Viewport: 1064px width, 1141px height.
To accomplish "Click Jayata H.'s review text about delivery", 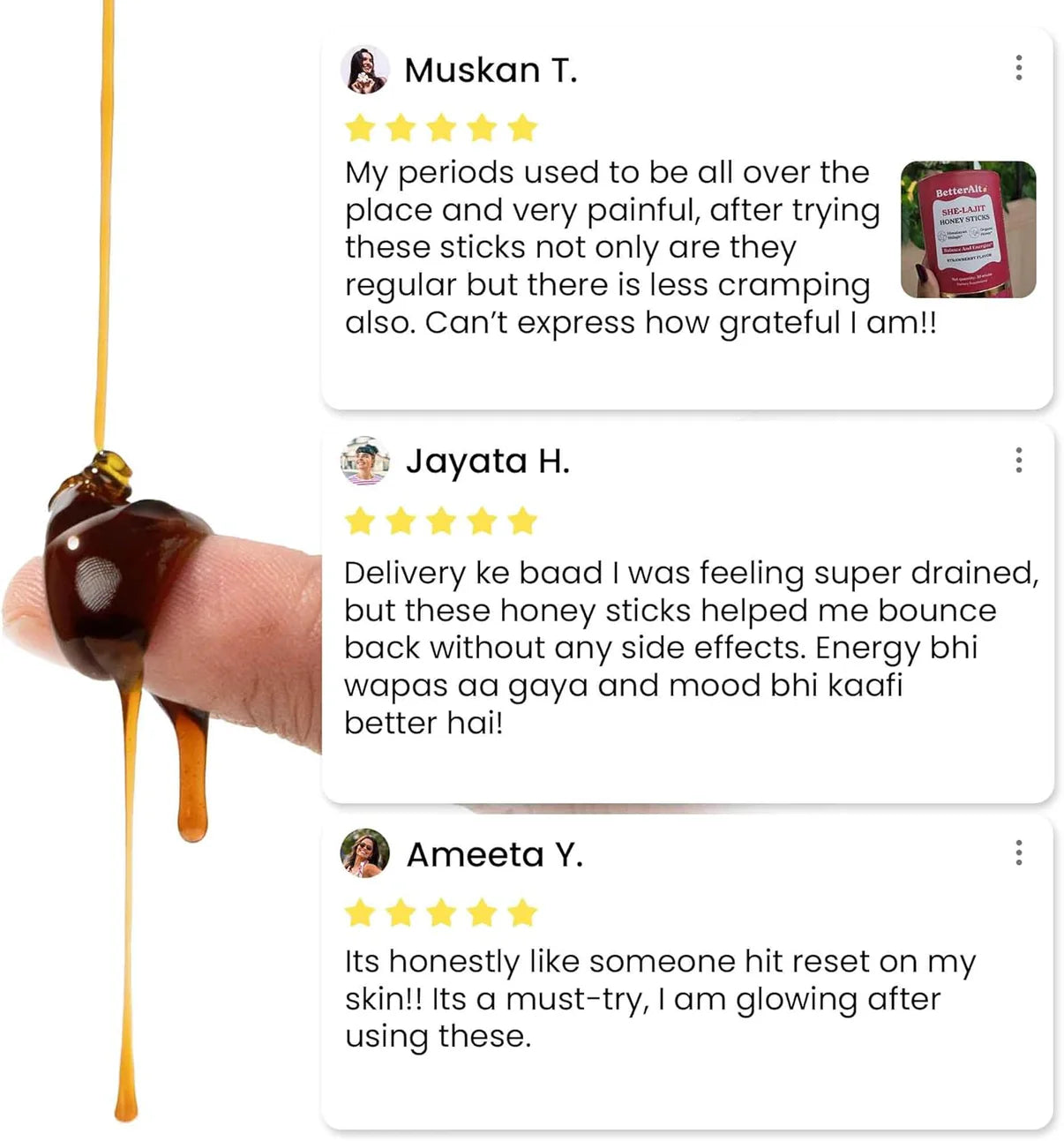I will [671, 647].
